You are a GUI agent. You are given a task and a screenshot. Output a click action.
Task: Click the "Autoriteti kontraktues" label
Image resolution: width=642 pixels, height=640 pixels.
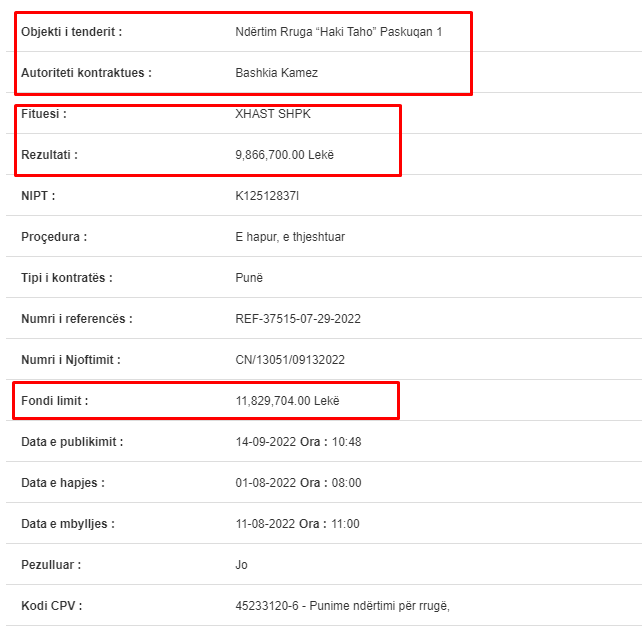click(x=86, y=73)
